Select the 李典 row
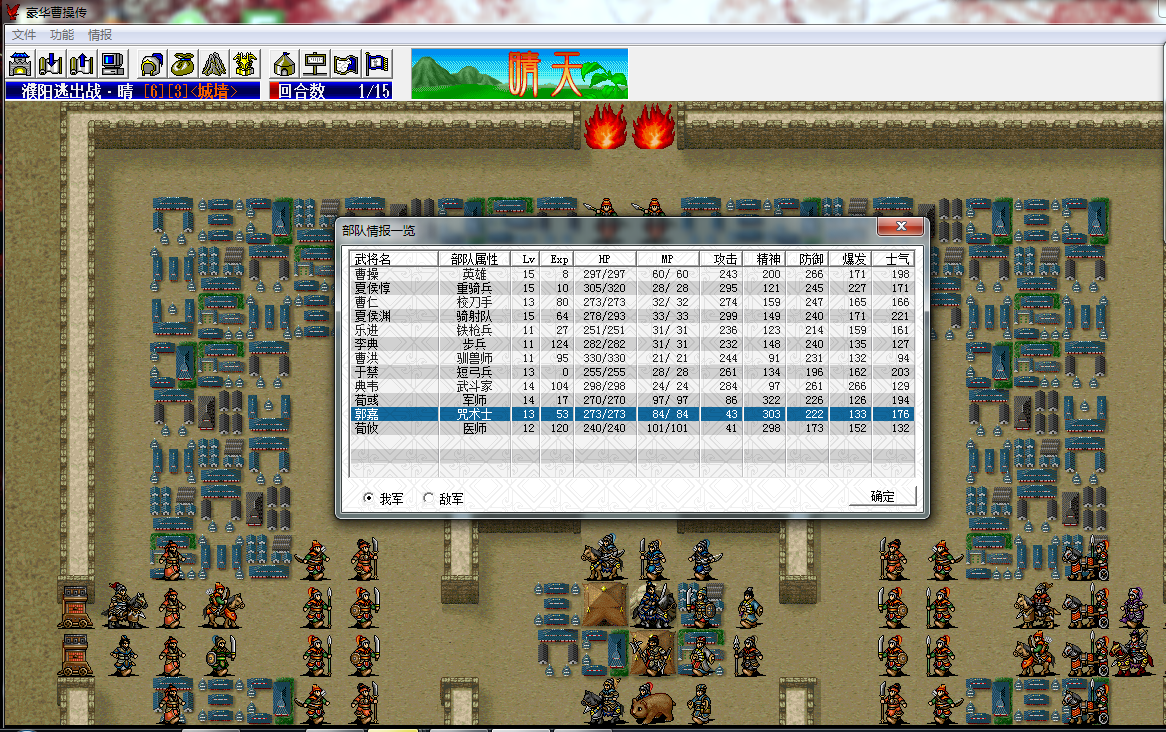1166x732 pixels. [632, 344]
